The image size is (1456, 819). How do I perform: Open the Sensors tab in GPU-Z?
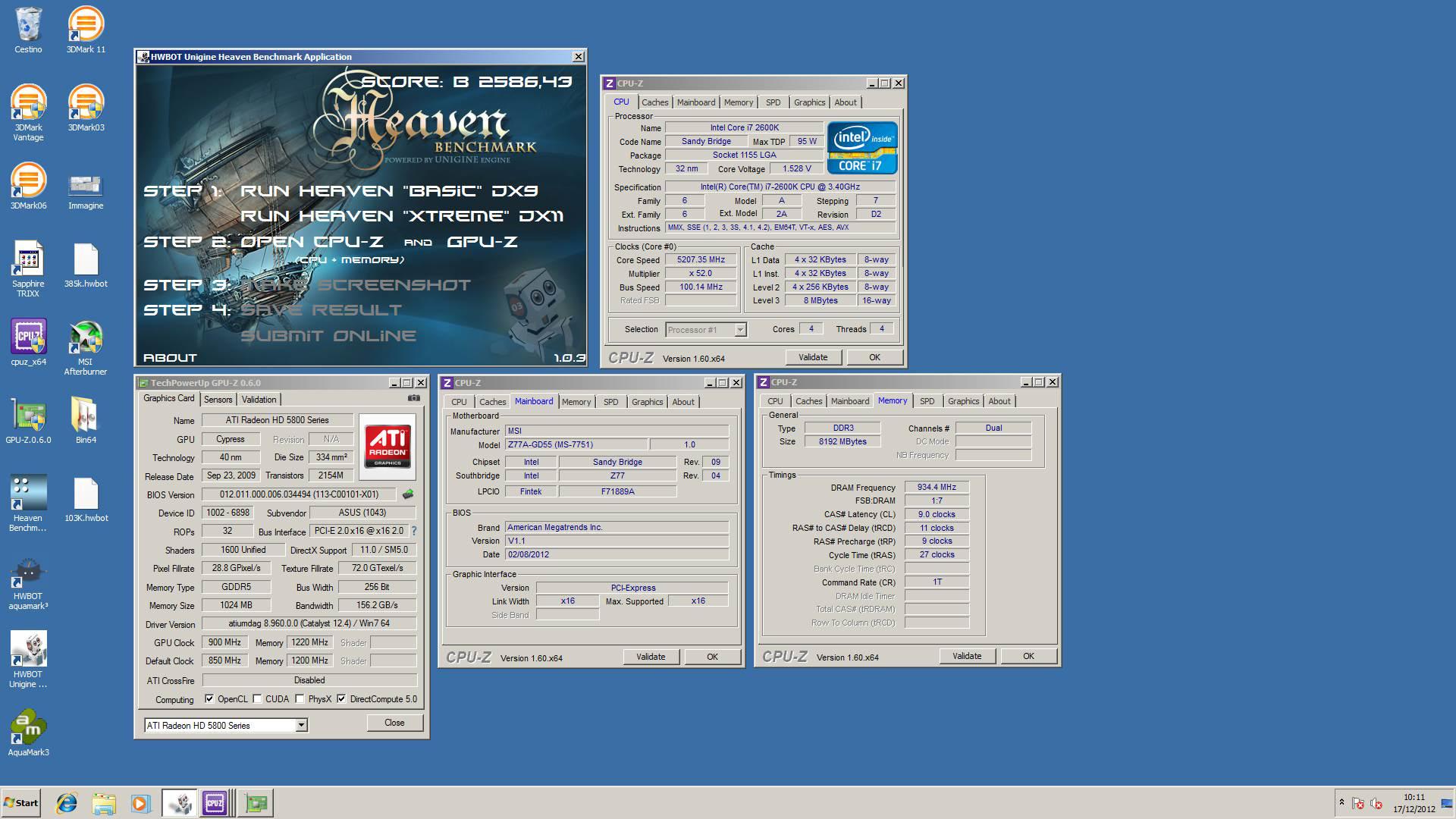tap(218, 400)
